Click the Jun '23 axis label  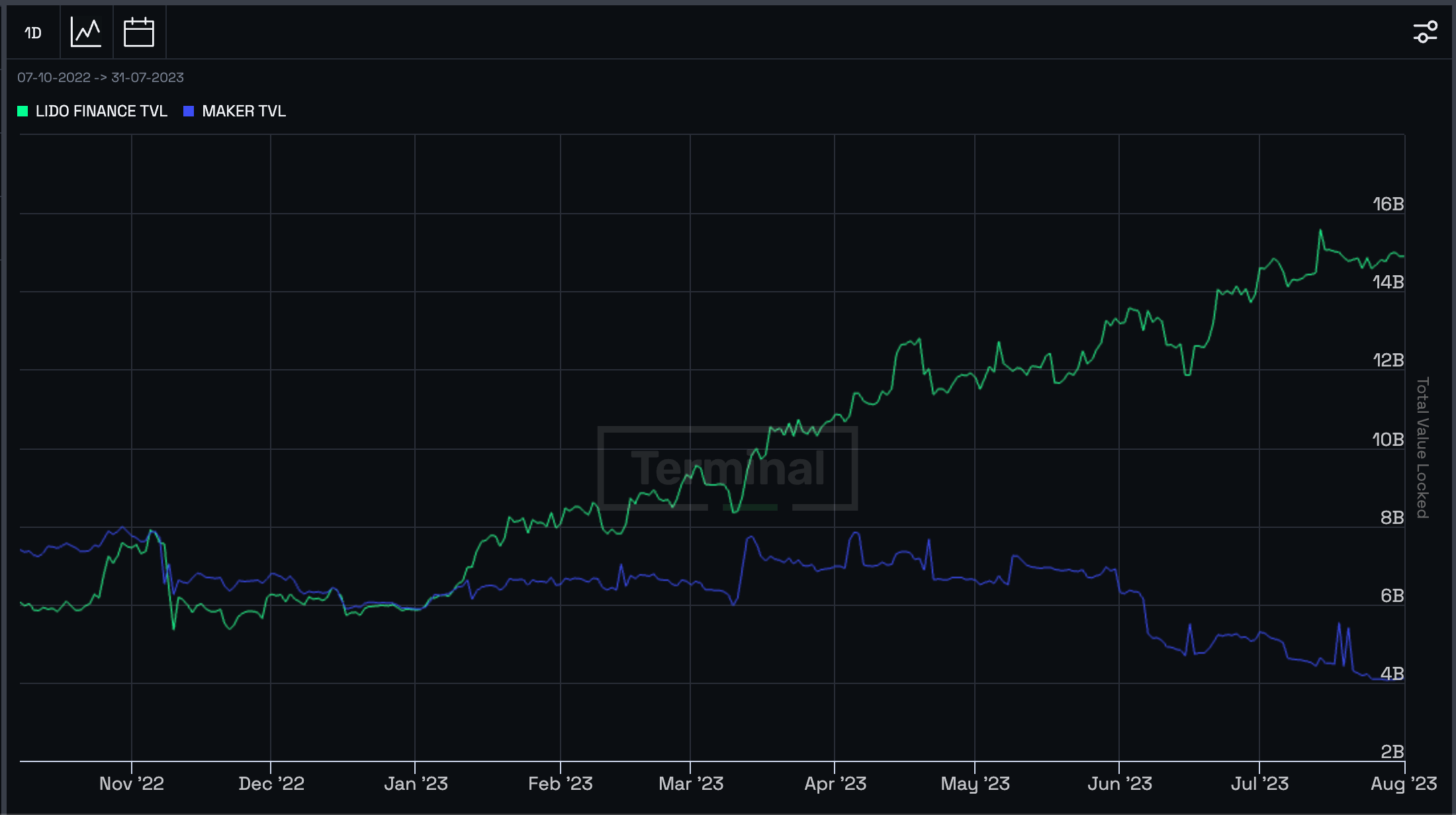1120,784
